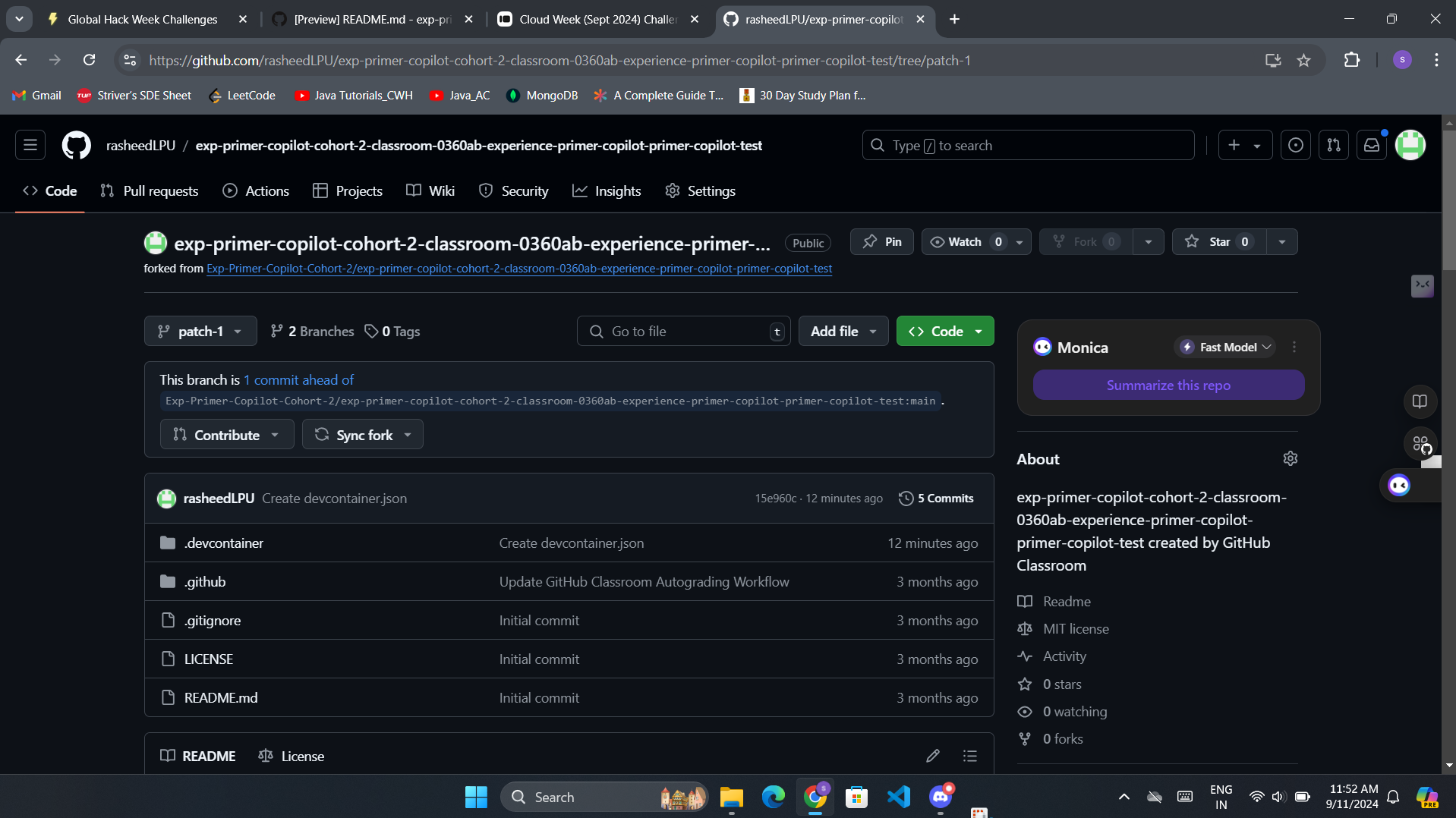Screen dimensions: 1456x818
Task: Open the issues icon in GitHub header
Action: tap(1296, 145)
